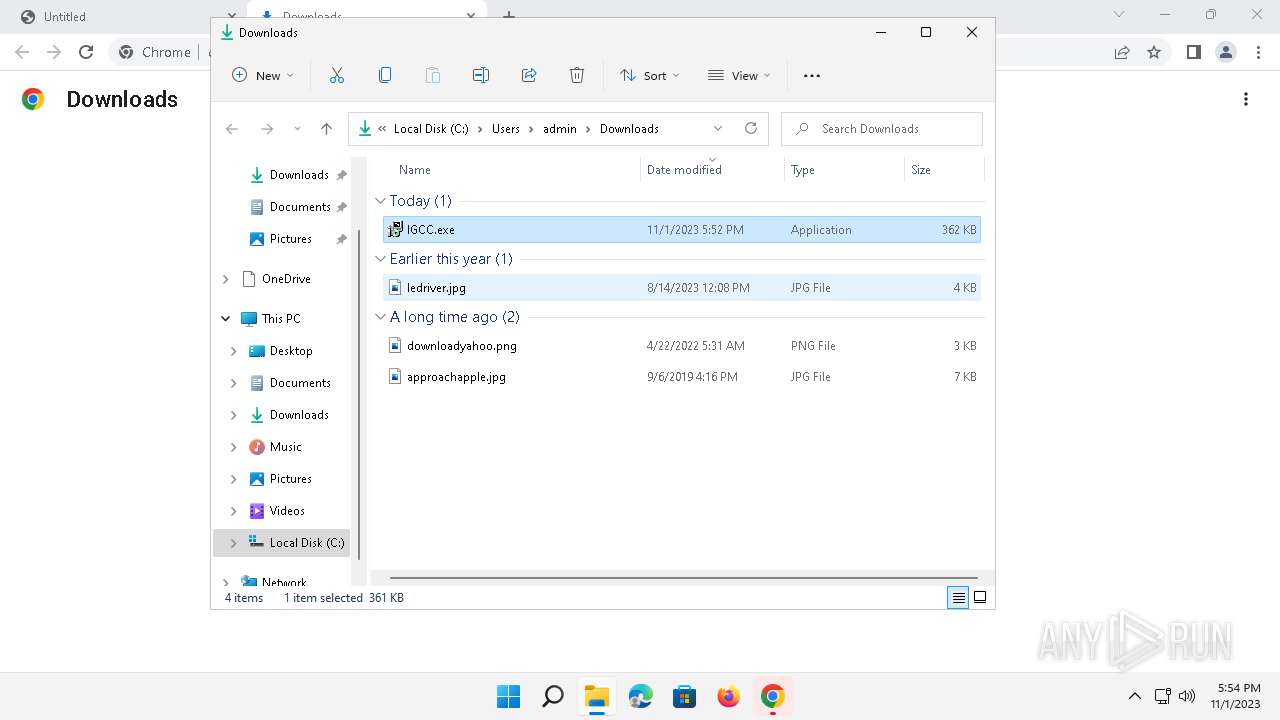Screen dimensions: 1280x720
Task: Expand Desktop node under This PC
Action: click(x=234, y=351)
